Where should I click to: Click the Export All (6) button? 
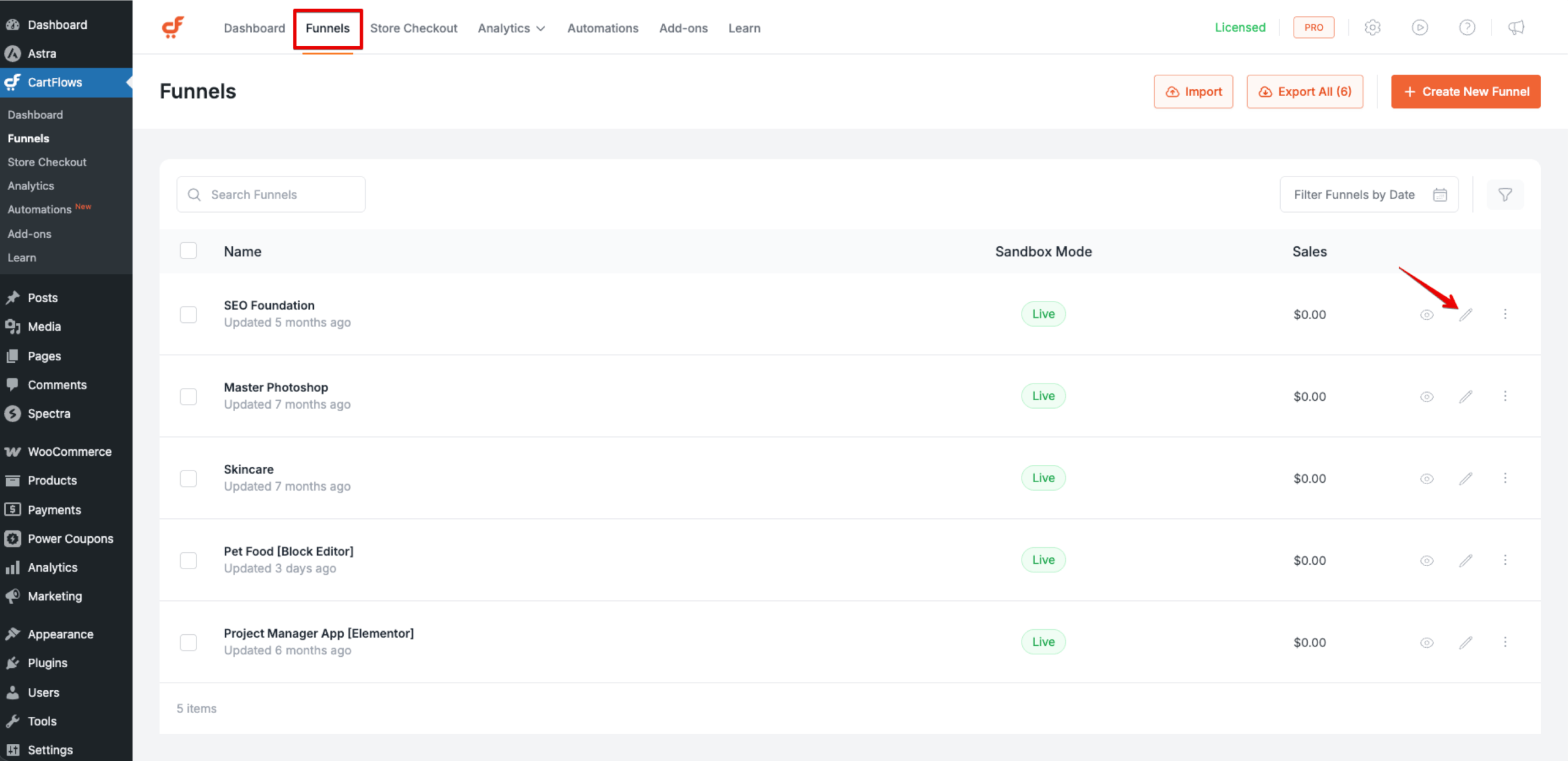(1305, 92)
